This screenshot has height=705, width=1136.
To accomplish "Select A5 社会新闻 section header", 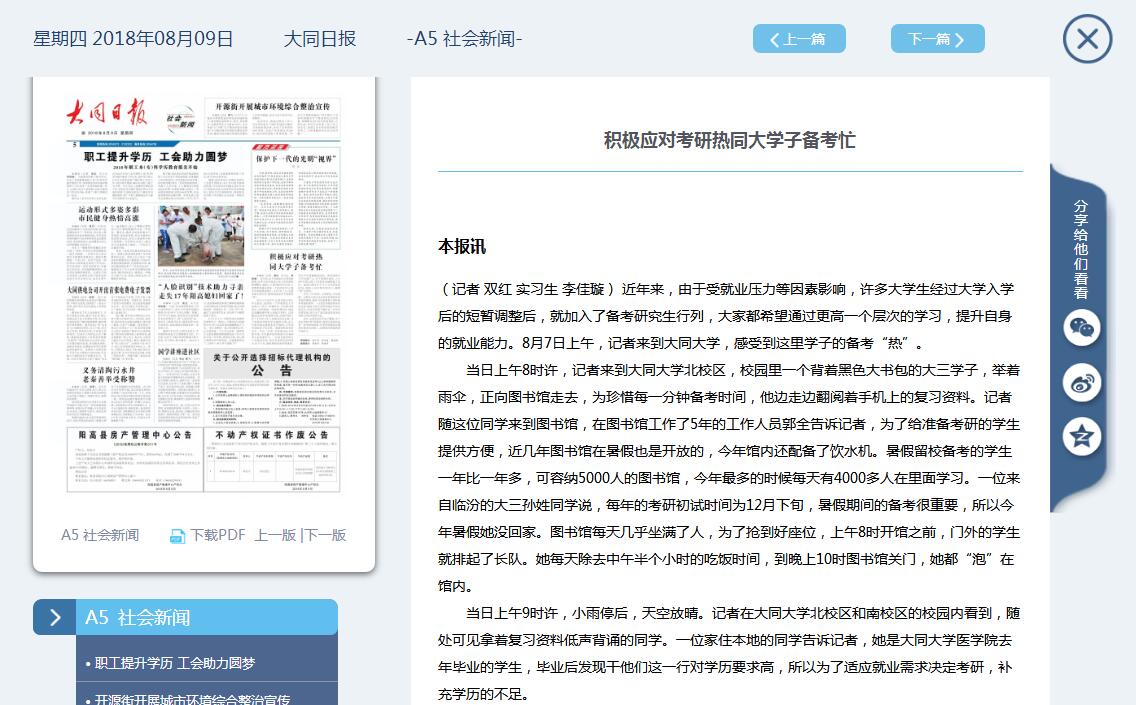I will pos(206,617).
